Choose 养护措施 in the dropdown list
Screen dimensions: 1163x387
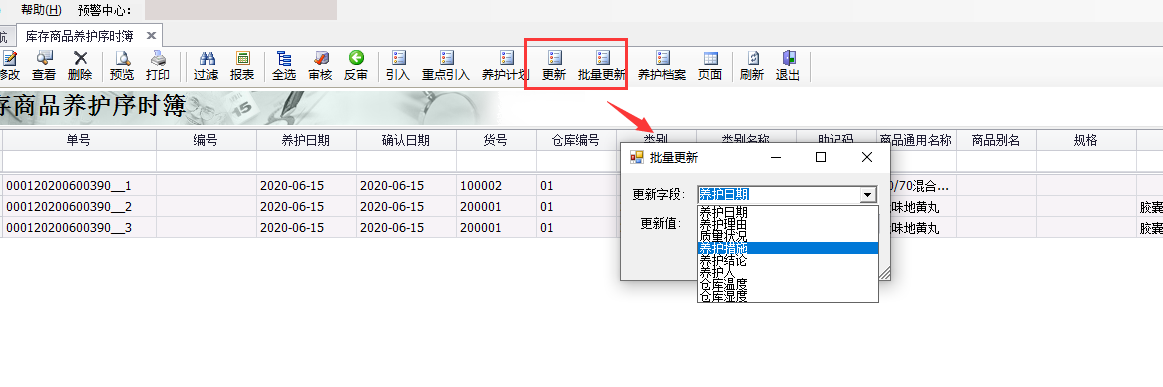pyautogui.click(x=788, y=248)
